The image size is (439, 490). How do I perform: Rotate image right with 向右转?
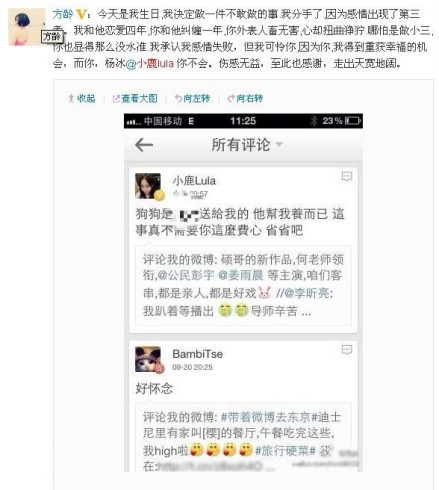click(245, 98)
